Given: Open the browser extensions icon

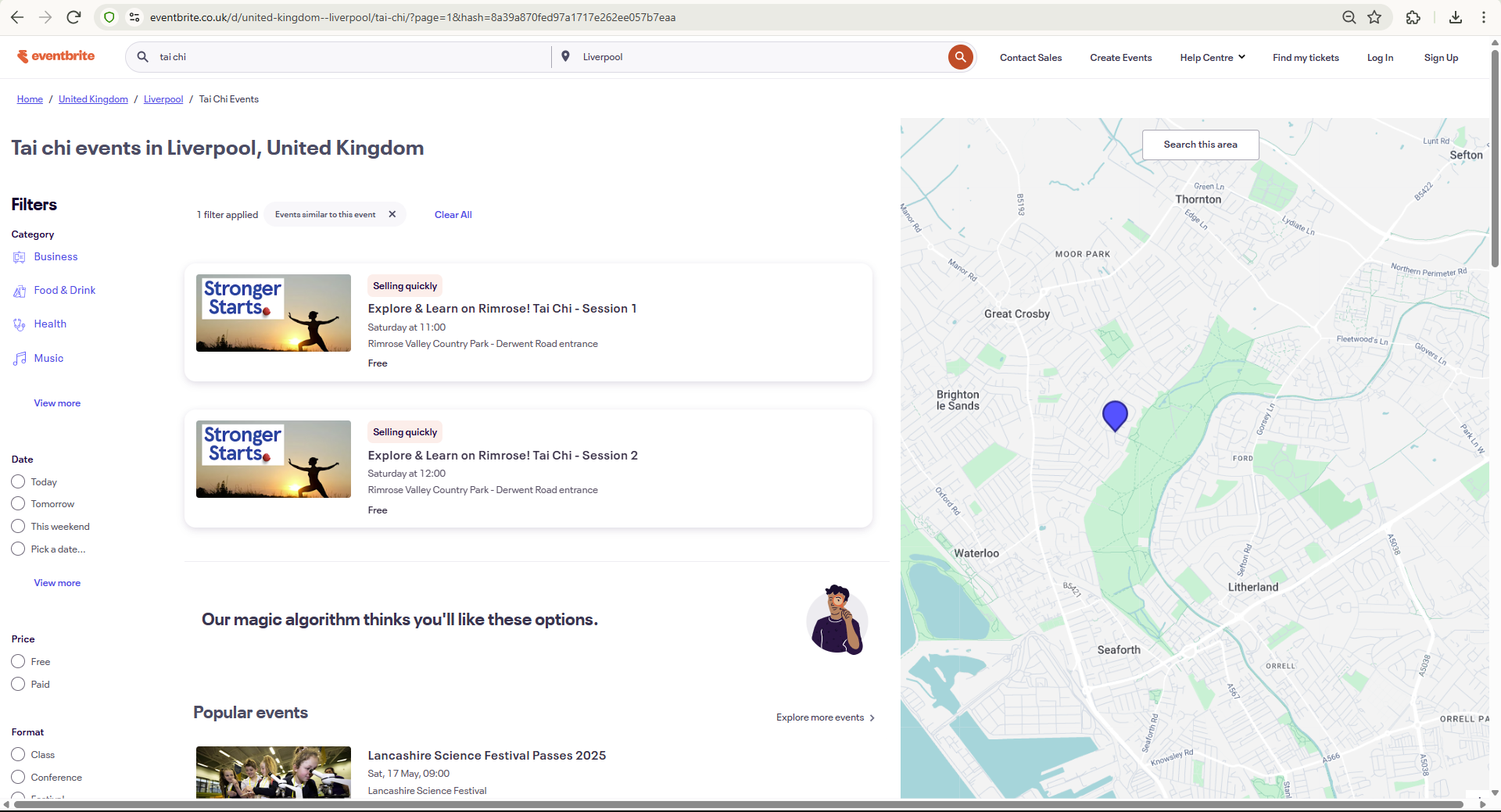Looking at the screenshot, I should [1413, 17].
